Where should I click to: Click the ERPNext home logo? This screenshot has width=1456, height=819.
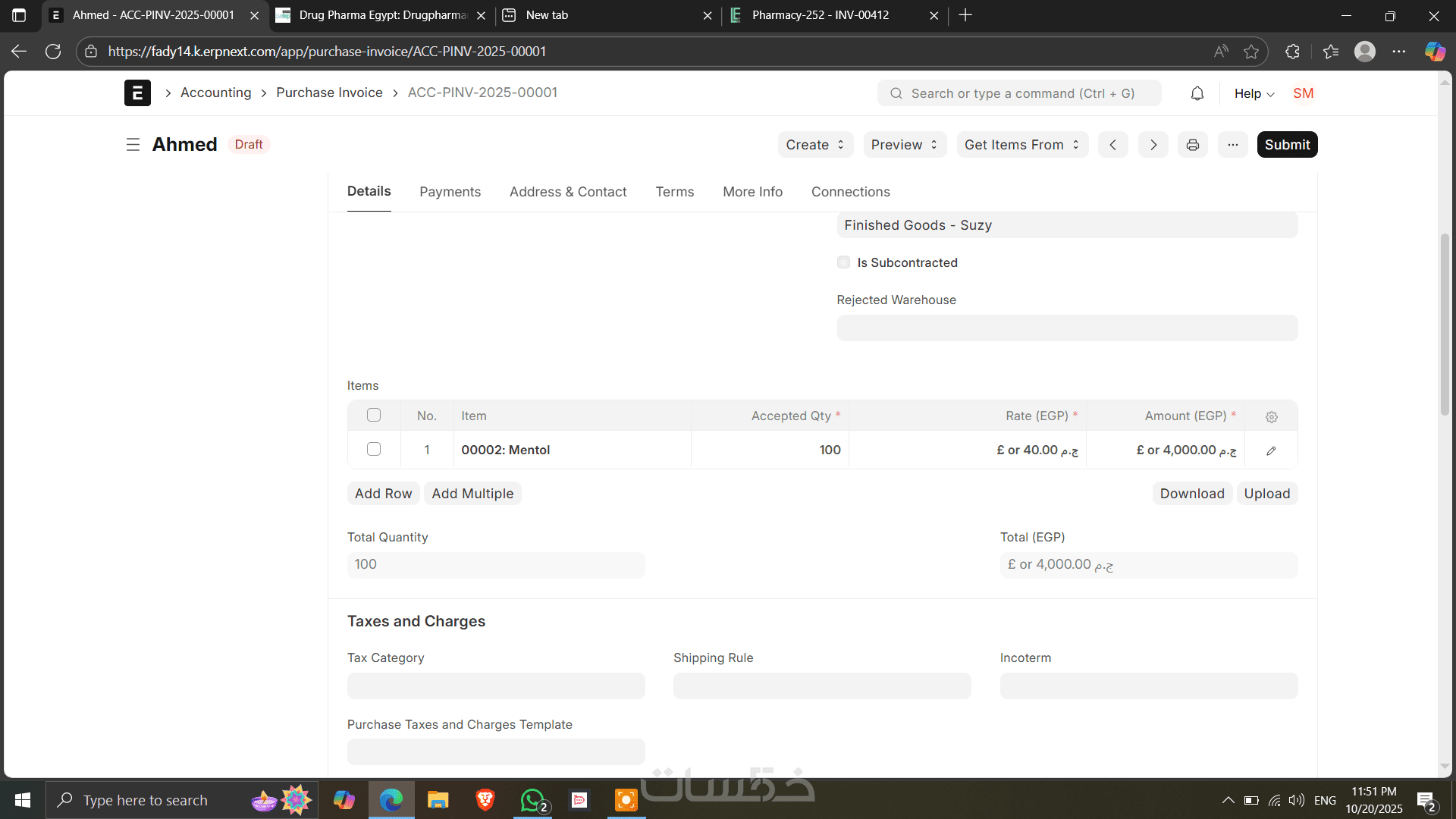pos(137,93)
